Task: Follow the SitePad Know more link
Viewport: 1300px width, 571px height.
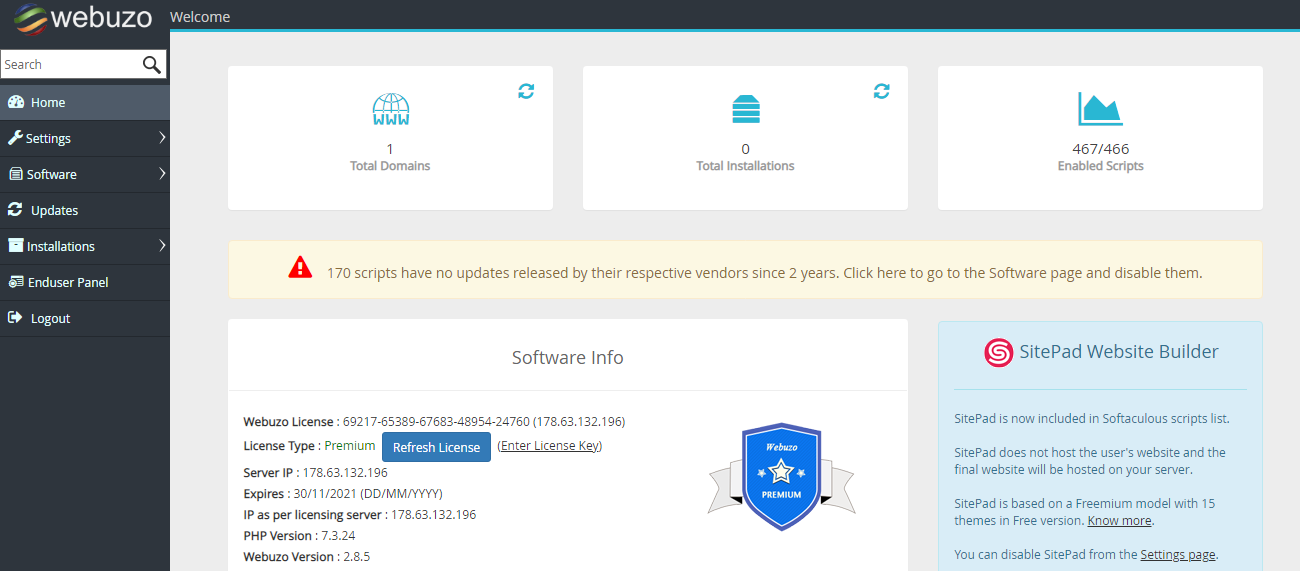Action: [x=1119, y=521]
